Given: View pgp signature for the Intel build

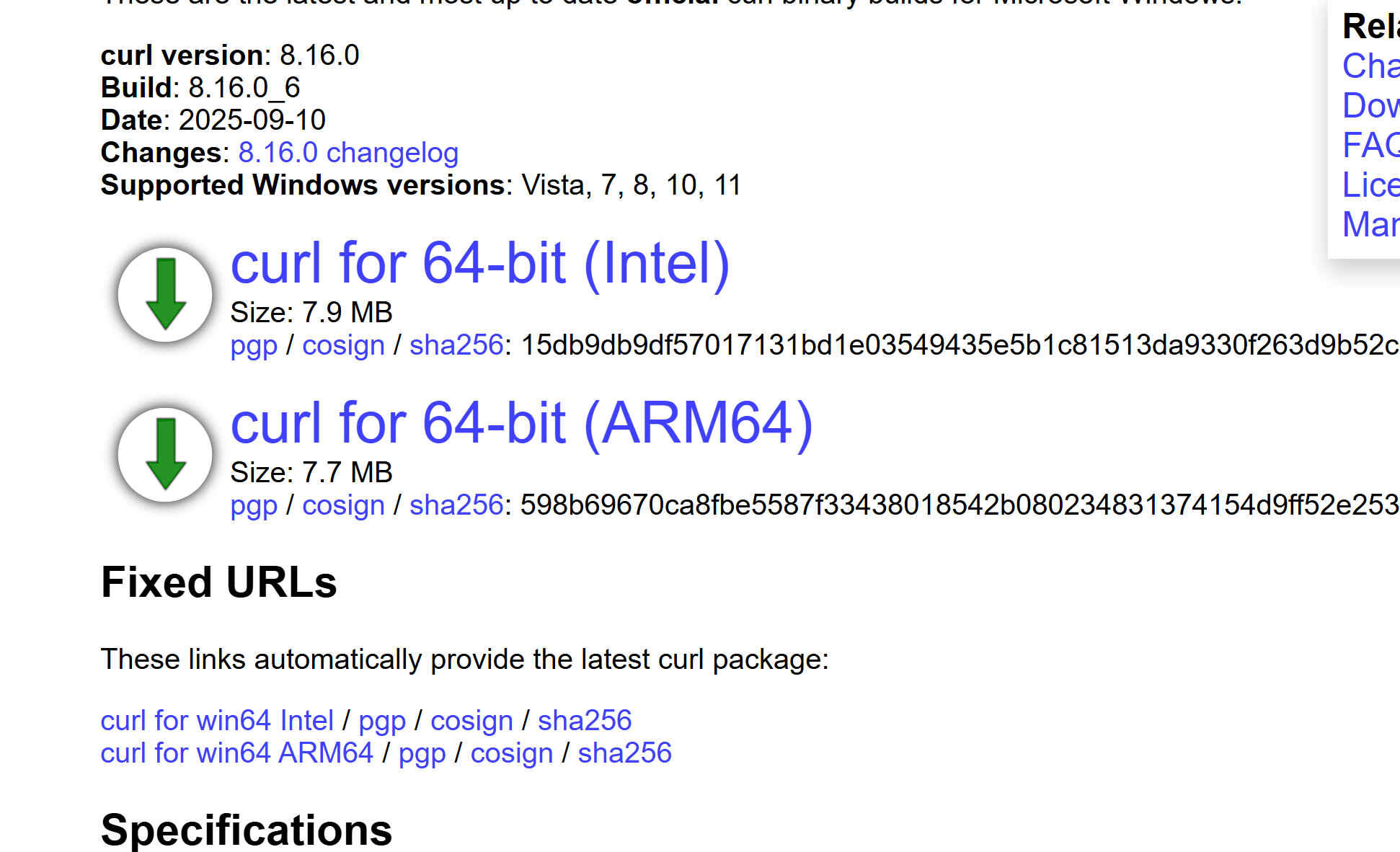Looking at the screenshot, I should tap(254, 345).
